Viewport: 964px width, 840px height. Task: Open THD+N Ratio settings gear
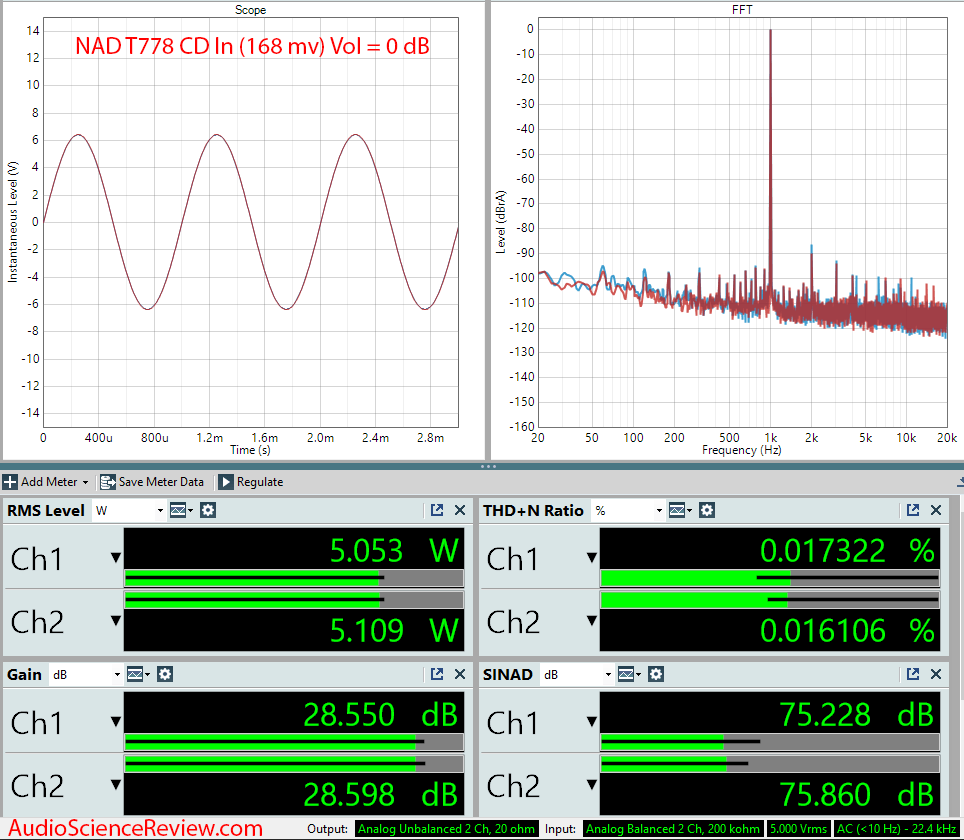(x=707, y=510)
